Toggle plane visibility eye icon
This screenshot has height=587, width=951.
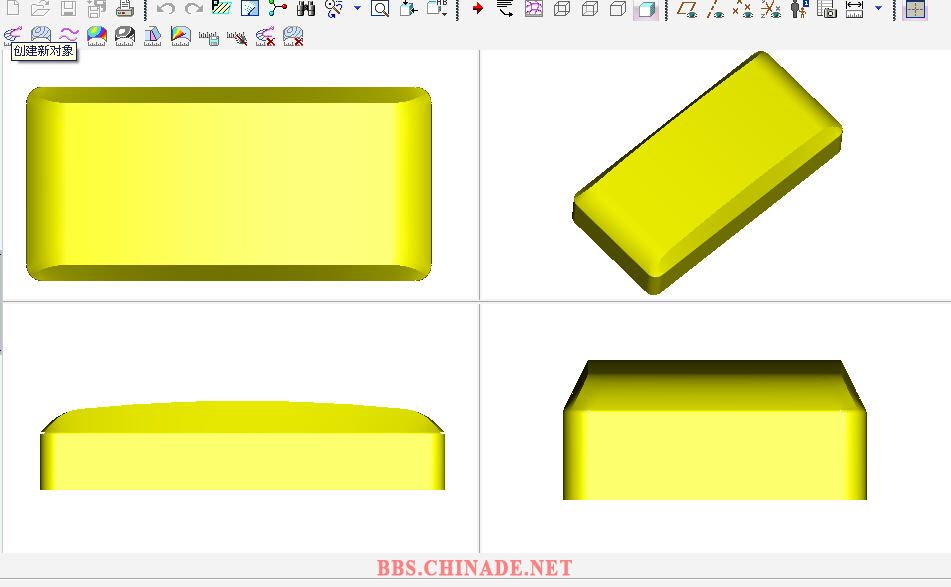click(687, 9)
